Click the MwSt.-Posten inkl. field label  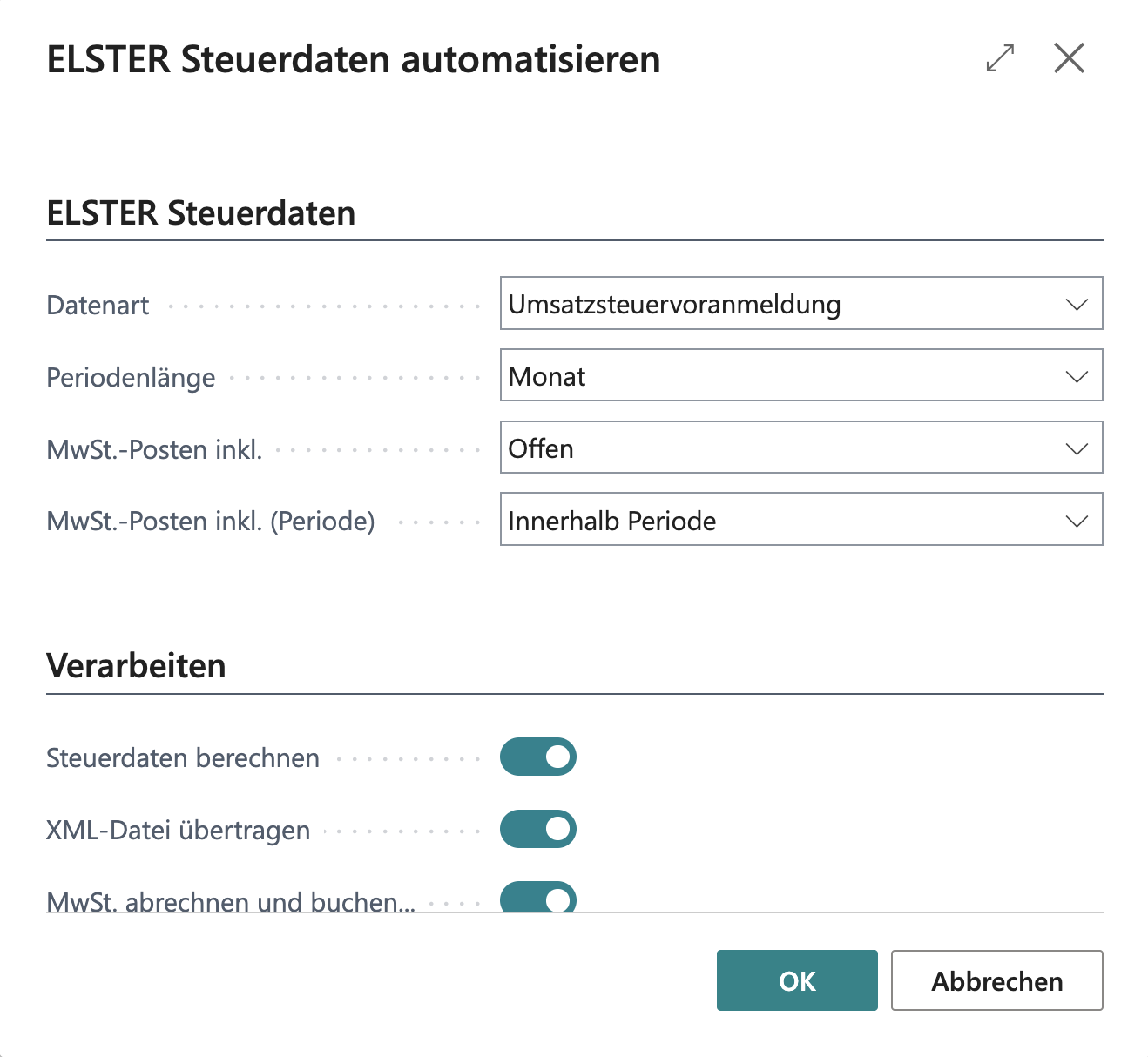(154, 450)
